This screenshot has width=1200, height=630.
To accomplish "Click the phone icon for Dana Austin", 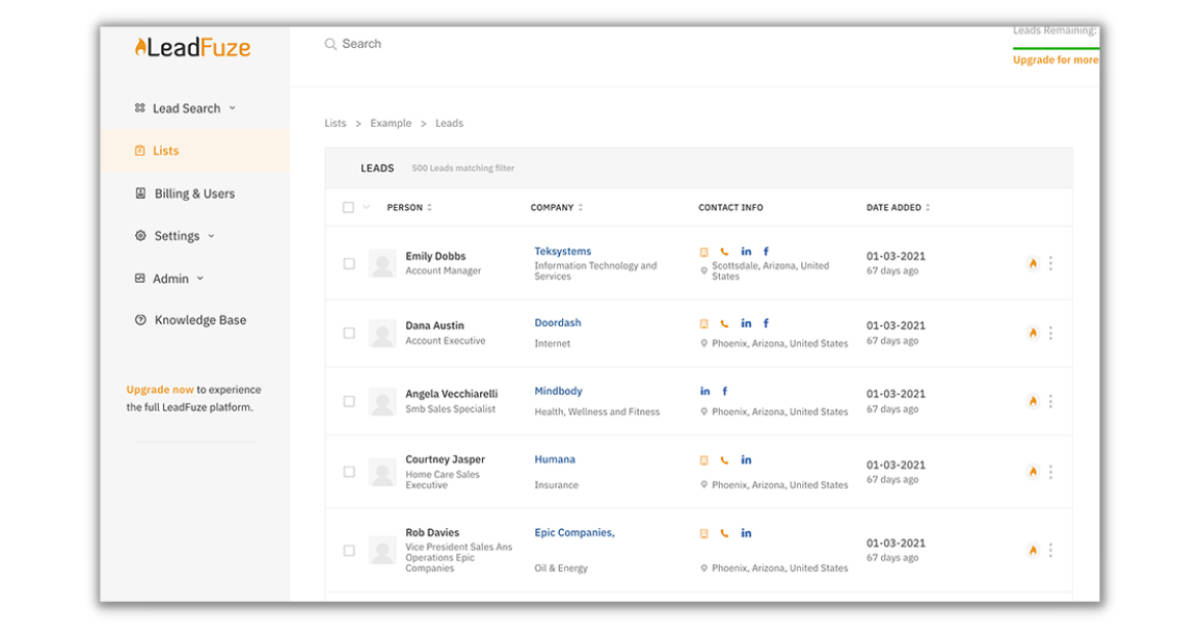I will [x=724, y=323].
